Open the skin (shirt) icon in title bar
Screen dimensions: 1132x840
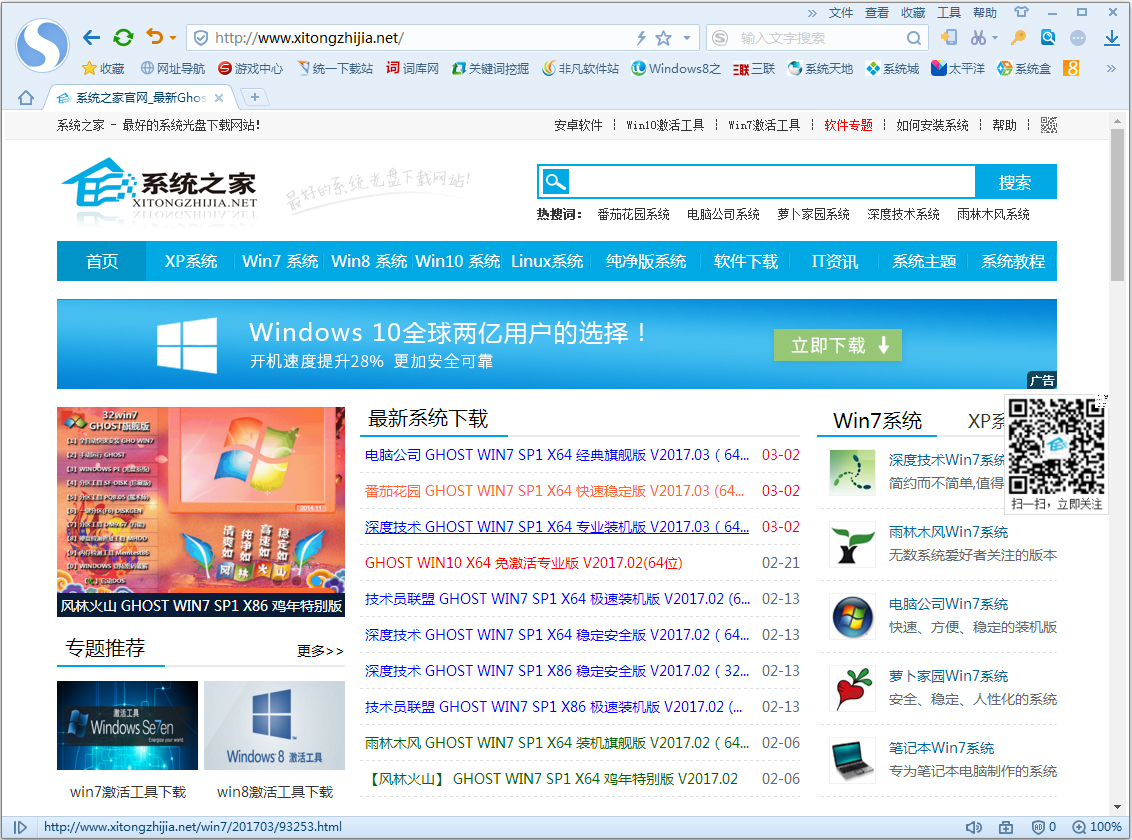coord(1021,13)
